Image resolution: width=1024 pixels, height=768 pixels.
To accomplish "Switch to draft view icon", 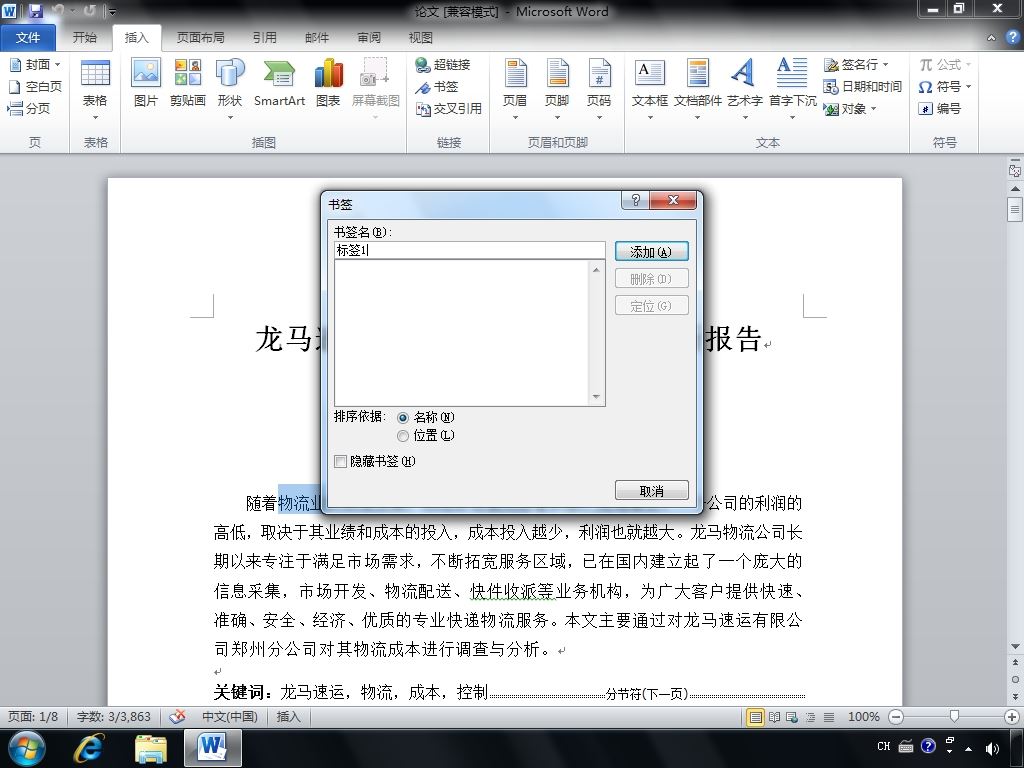I will tap(829, 717).
